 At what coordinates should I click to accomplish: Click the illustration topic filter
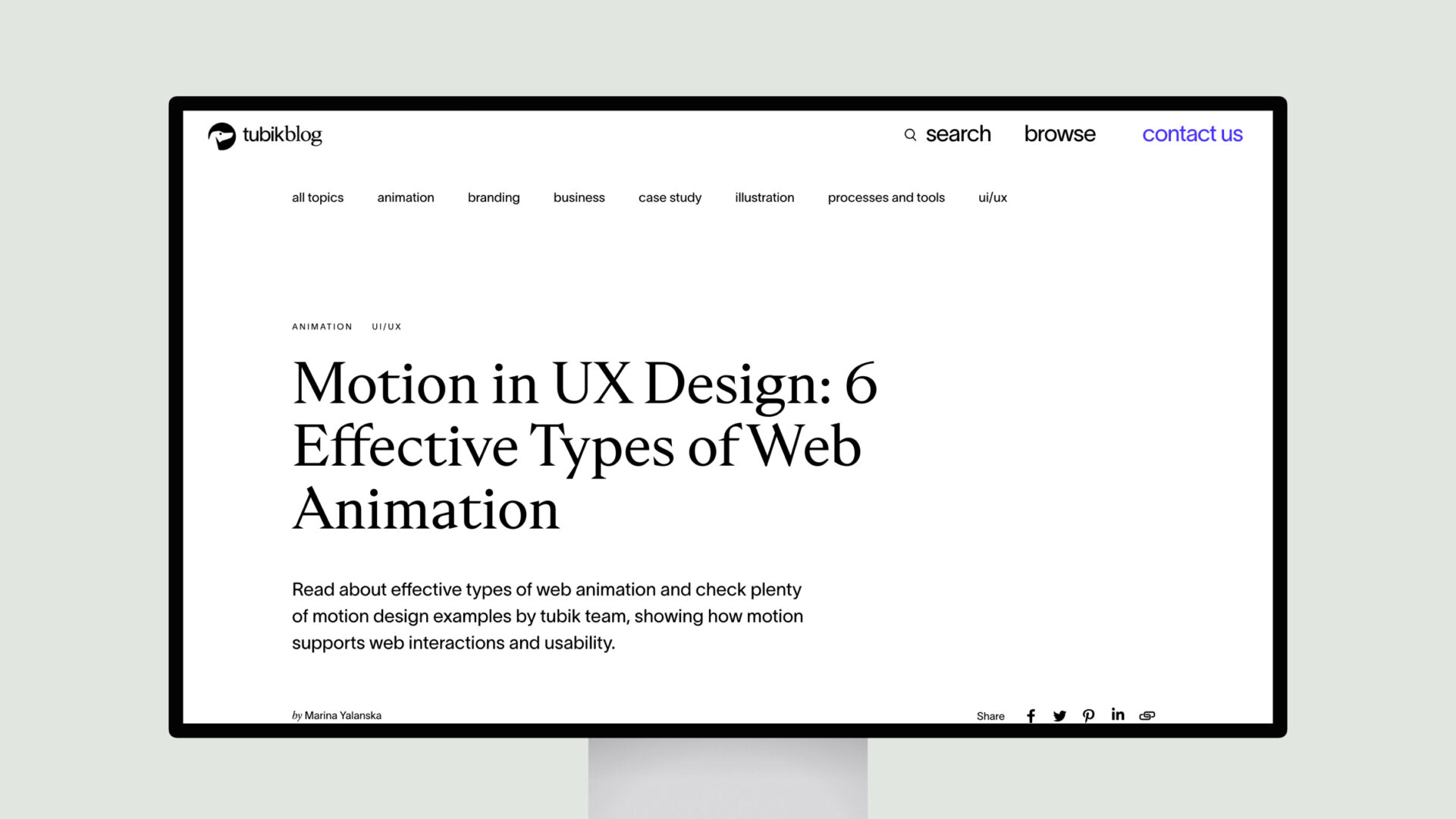pyautogui.click(x=764, y=197)
